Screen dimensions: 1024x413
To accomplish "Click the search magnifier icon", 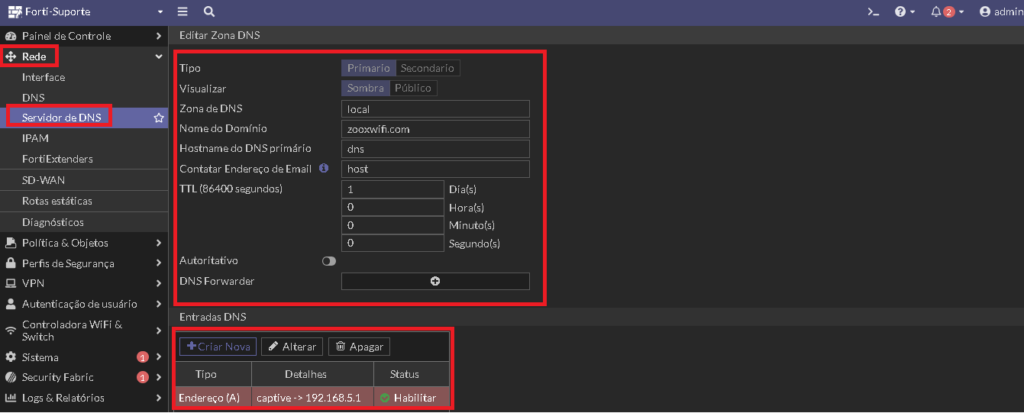I will [208, 12].
